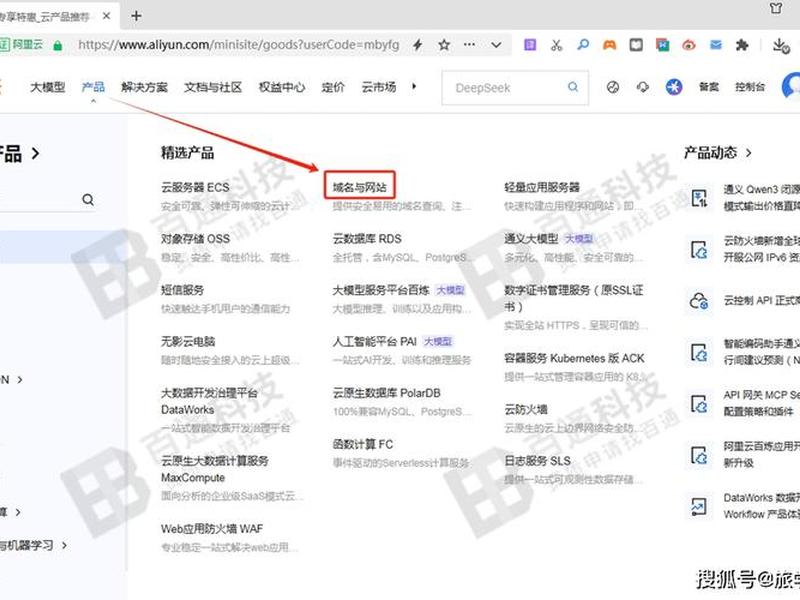Open the blue mail envelope extension

click(716, 45)
